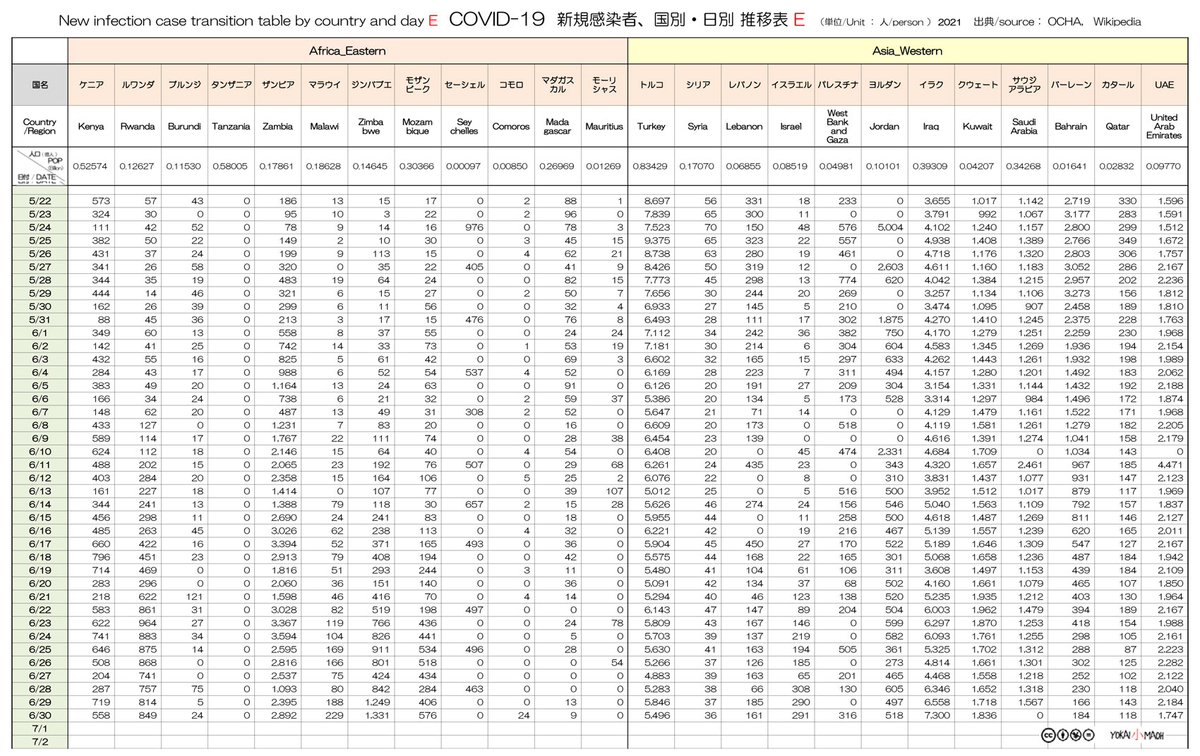Viewport: 1200px width, 756px height.
Task: Click the Turkey population value 0.83429
Action: 651,167
